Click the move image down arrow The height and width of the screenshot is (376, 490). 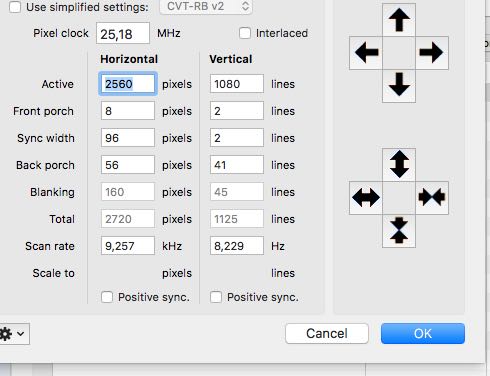point(399,86)
